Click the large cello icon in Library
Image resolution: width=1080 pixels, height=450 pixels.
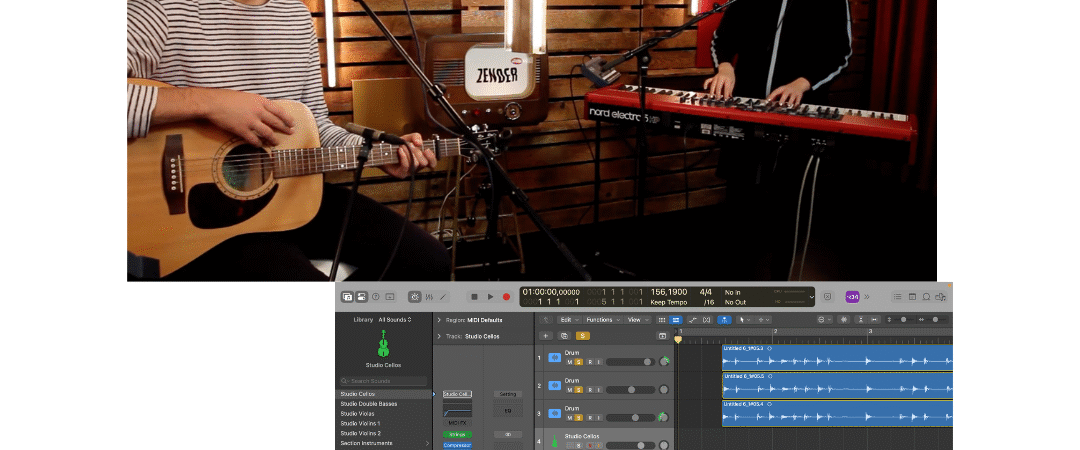[383, 343]
